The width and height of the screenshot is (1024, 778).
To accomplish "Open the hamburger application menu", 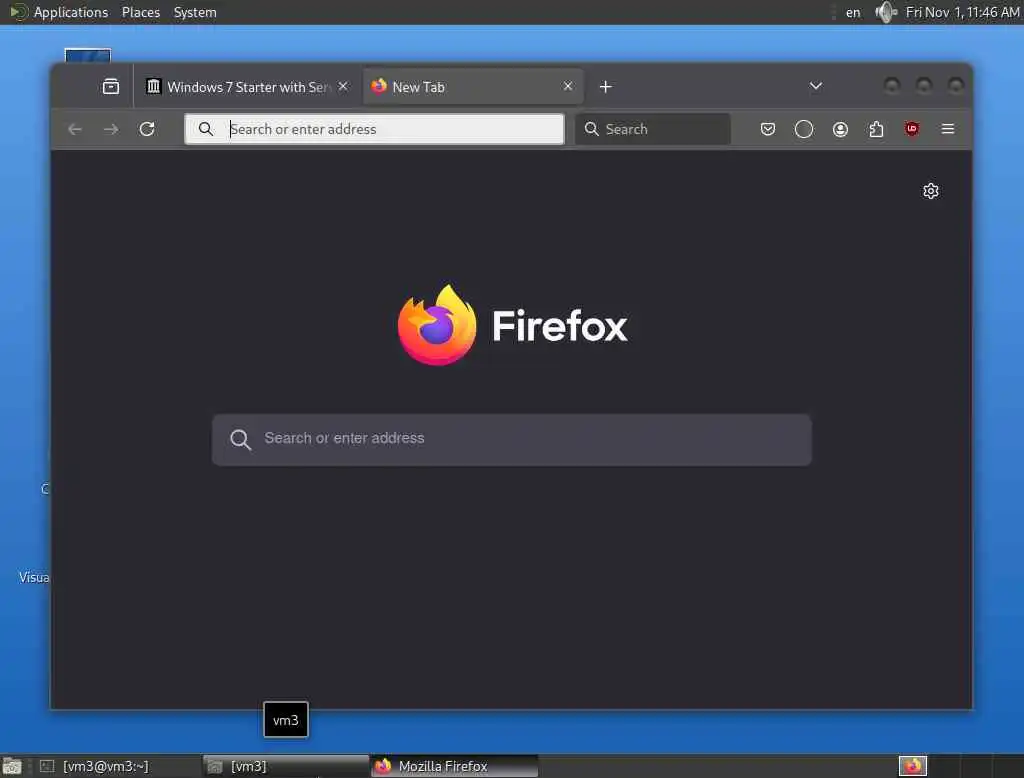I will click(x=948, y=129).
